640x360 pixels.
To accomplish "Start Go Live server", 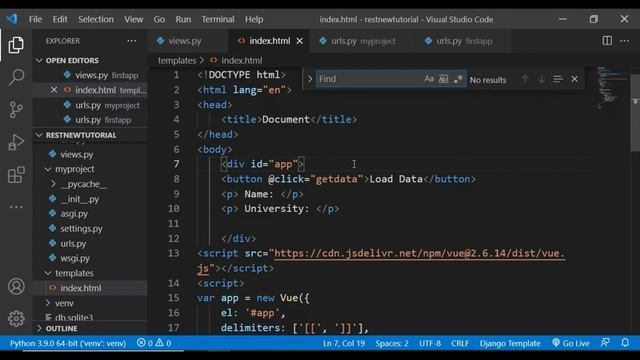I will [571, 343].
